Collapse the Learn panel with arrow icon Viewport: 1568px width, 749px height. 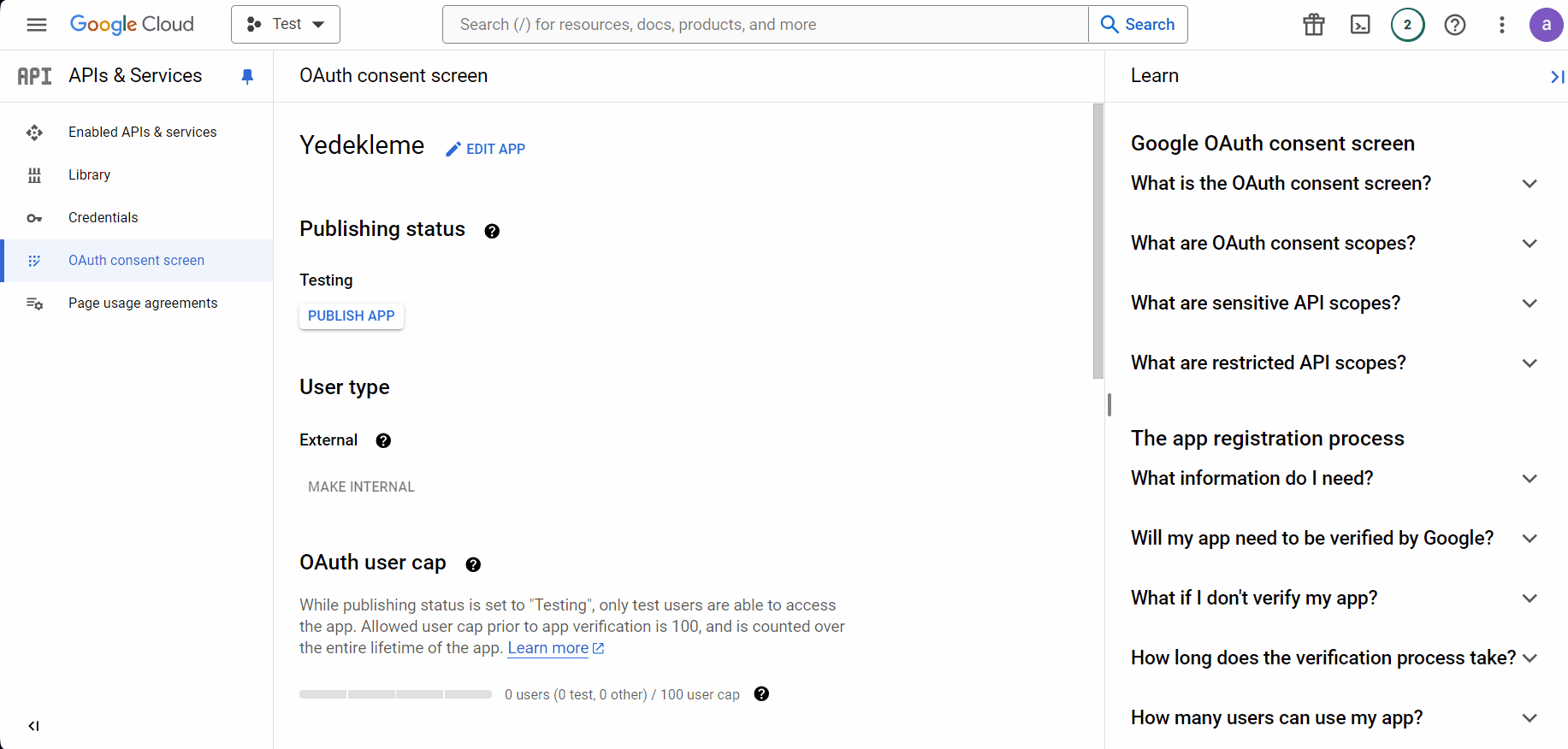pyautogui.click(x=1557, y=77)
